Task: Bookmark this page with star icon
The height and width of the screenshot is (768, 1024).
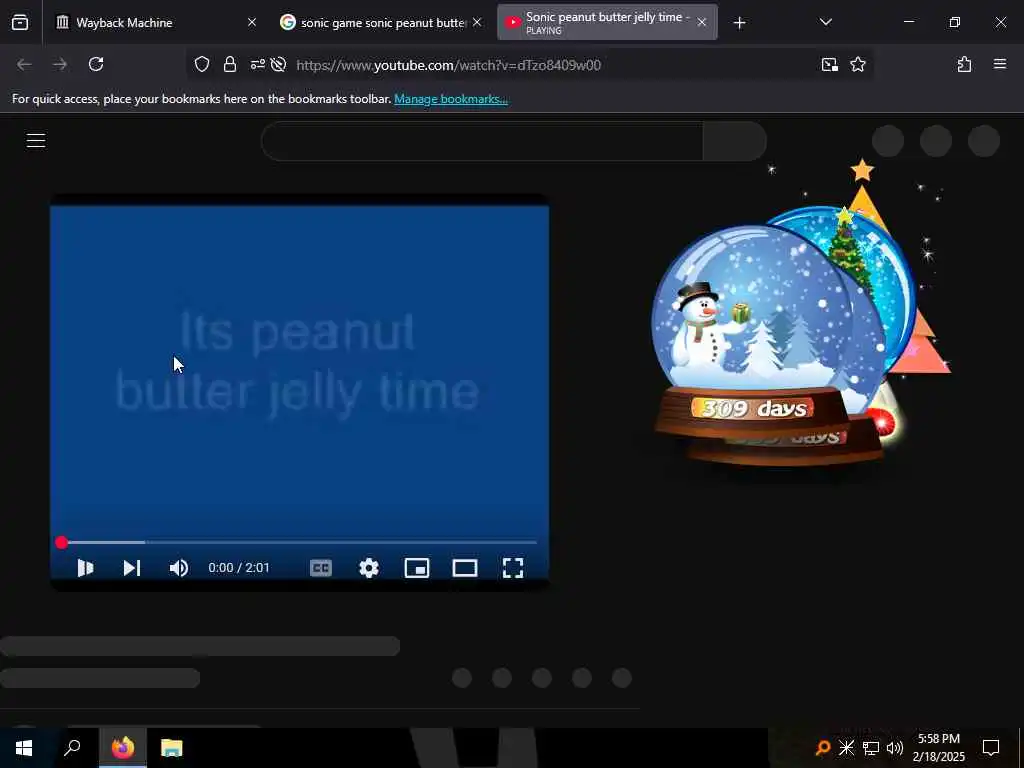Action: [858, 64]
